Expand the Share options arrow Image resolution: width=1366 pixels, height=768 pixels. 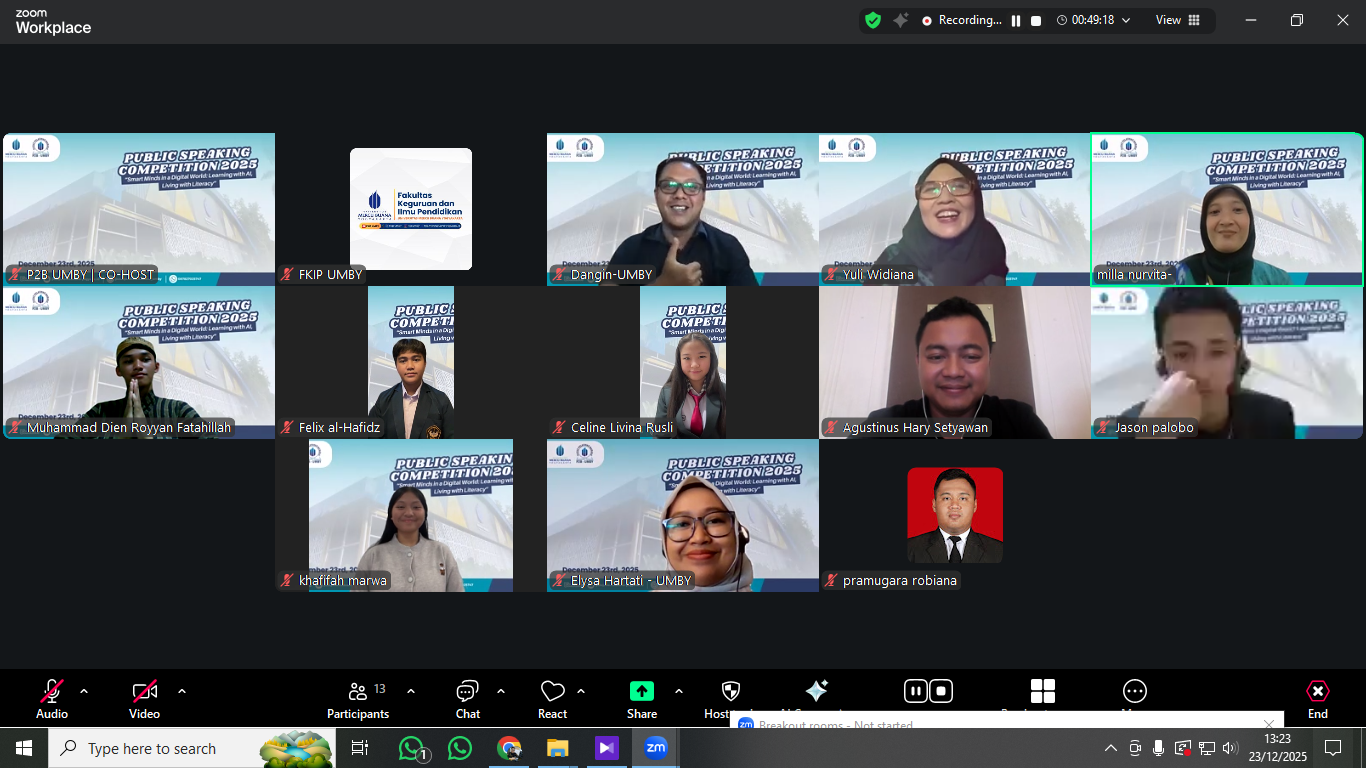pyautogui.click(x=679, y=691)
